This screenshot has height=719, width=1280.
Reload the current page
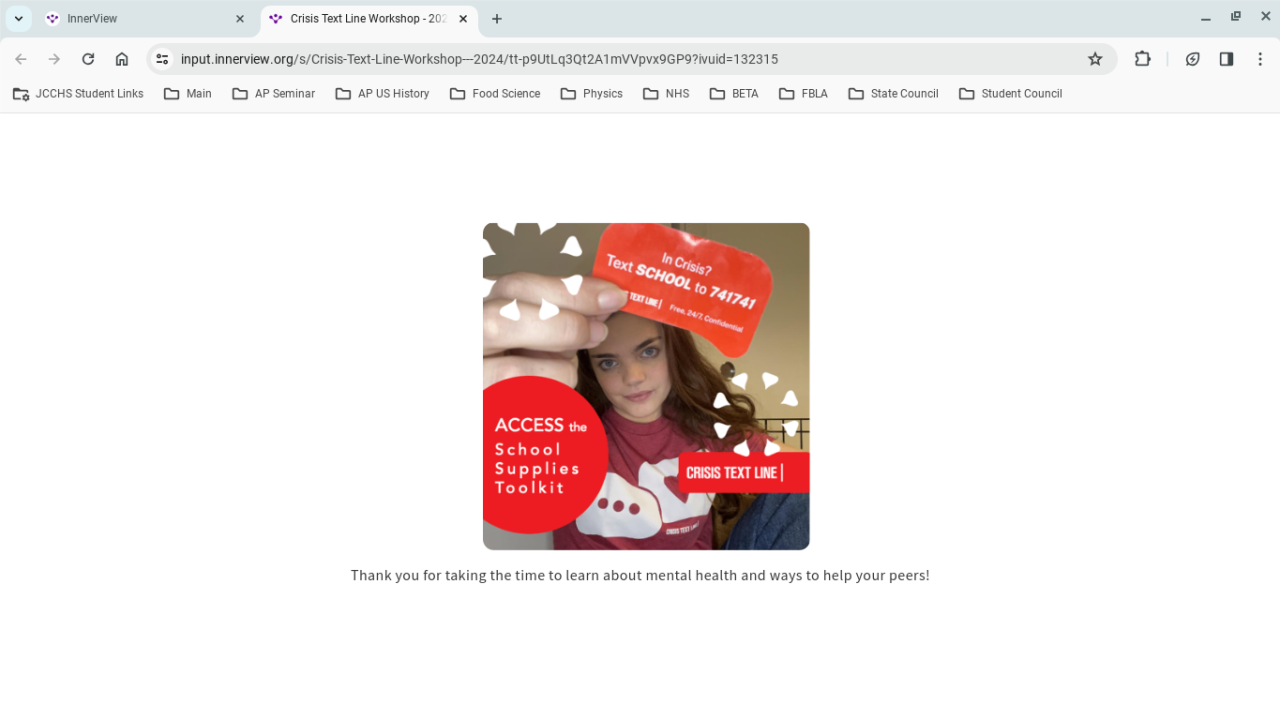88,59
